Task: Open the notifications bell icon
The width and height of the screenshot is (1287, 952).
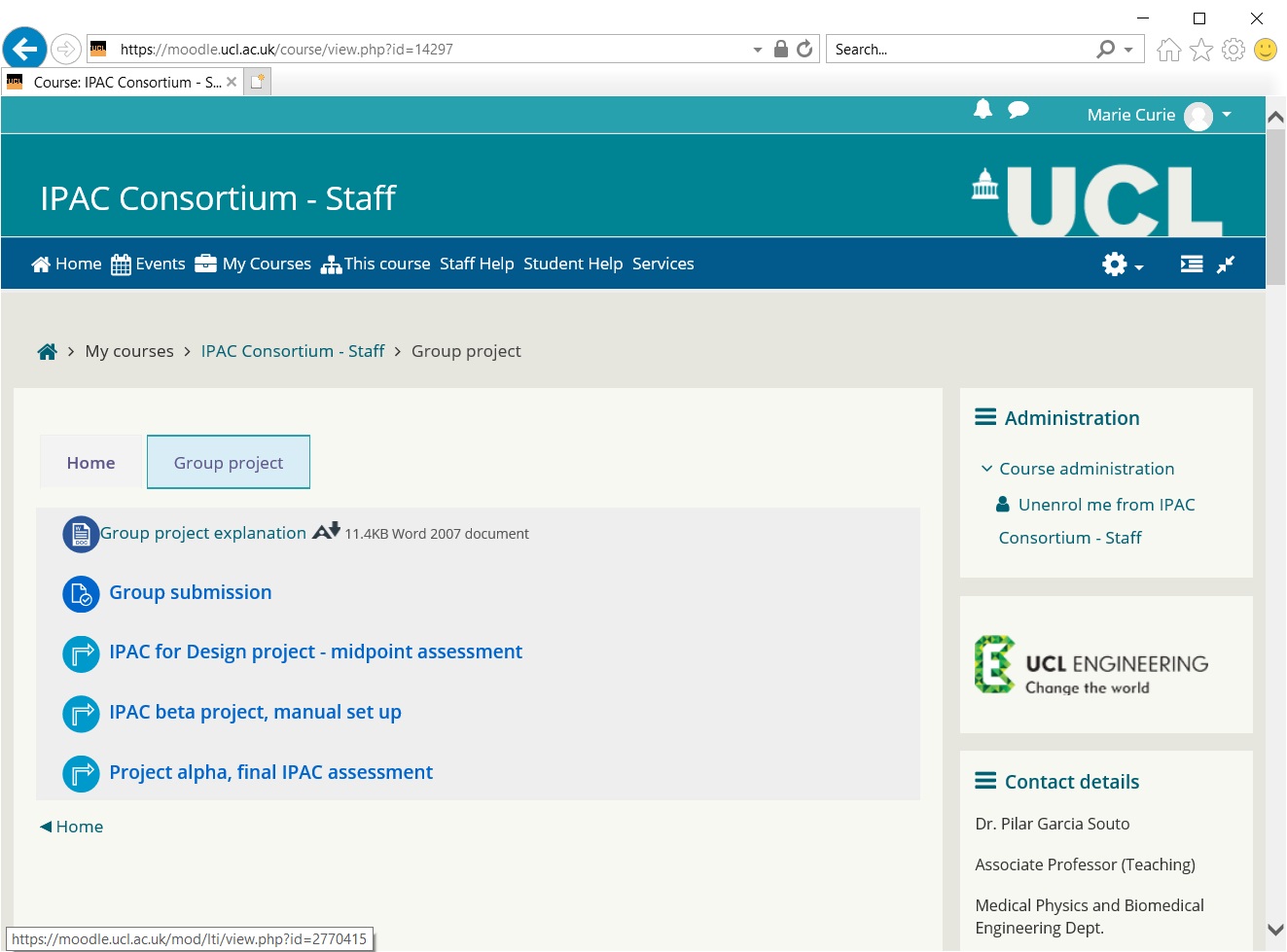Action: (x=983, y=109)
